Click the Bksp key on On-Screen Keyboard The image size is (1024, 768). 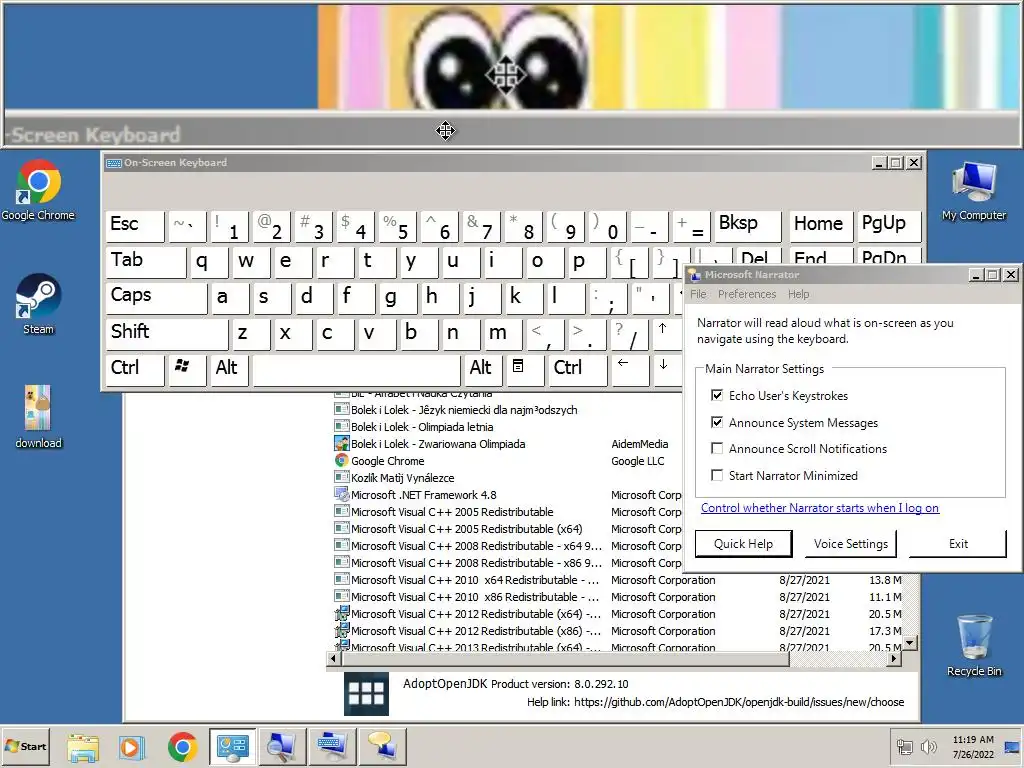point(748,226)
